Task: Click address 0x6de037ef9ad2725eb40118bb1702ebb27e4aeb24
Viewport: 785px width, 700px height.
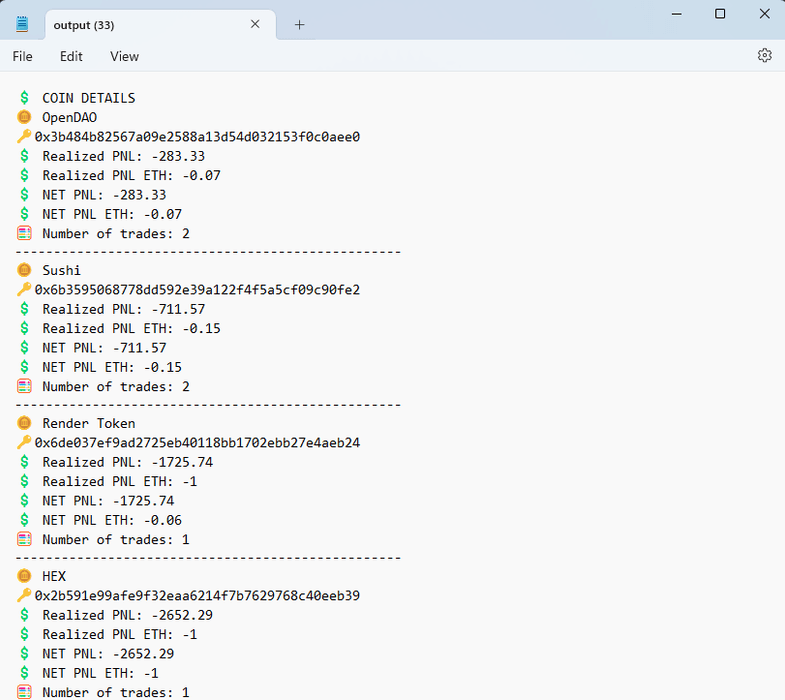Action: 197,443
